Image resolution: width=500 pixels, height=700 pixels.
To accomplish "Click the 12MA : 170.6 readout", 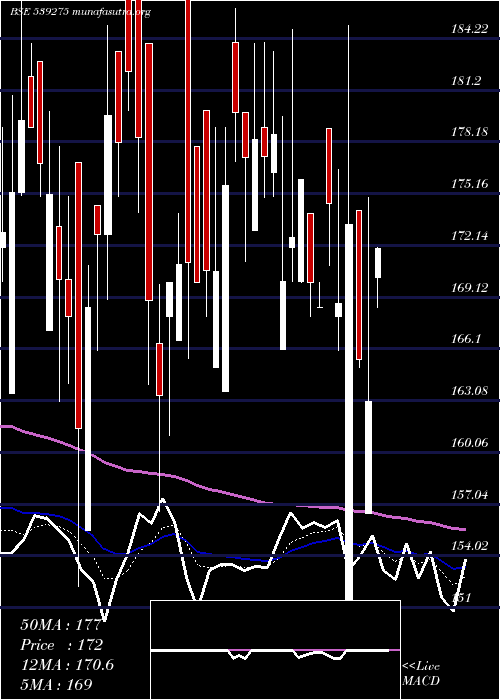I will [x=67, y=665].
